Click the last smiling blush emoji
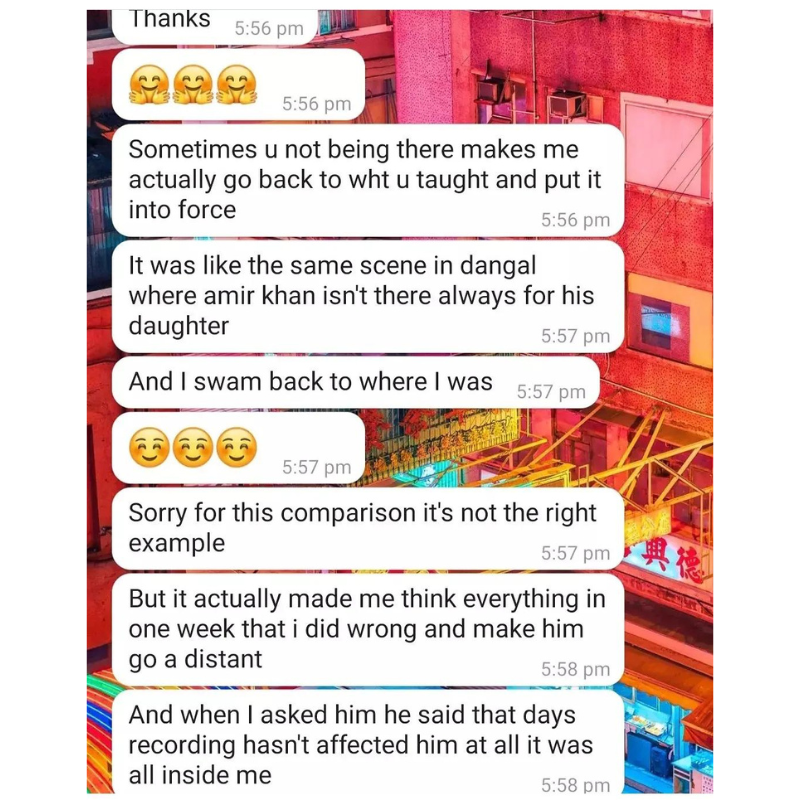 click(237, 447)
